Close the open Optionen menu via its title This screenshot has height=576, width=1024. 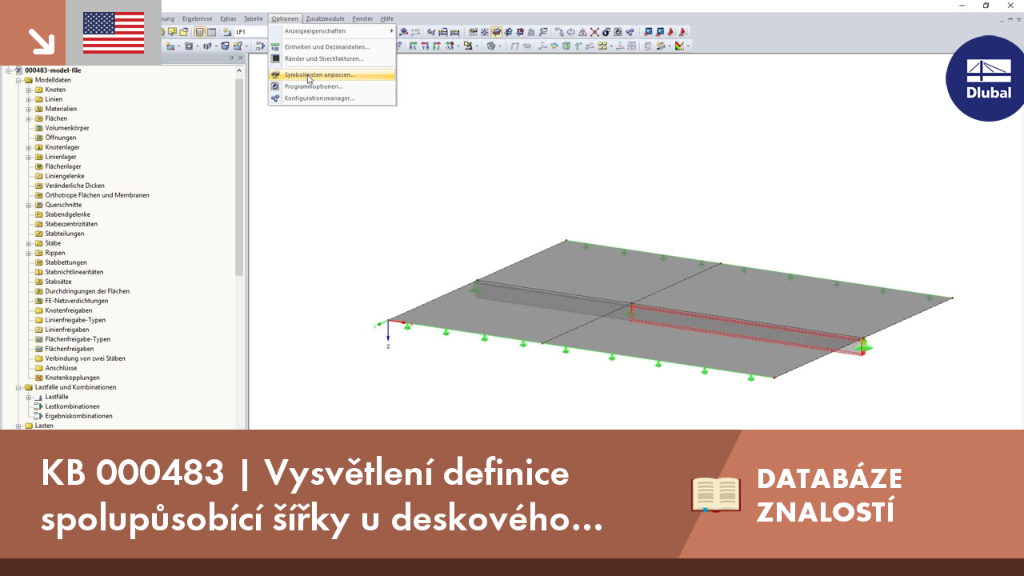(285, 19)
